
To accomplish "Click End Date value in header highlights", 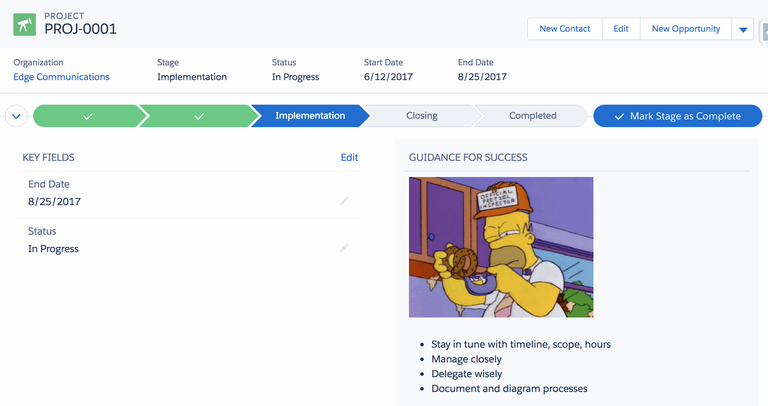I will coord(482,77).
